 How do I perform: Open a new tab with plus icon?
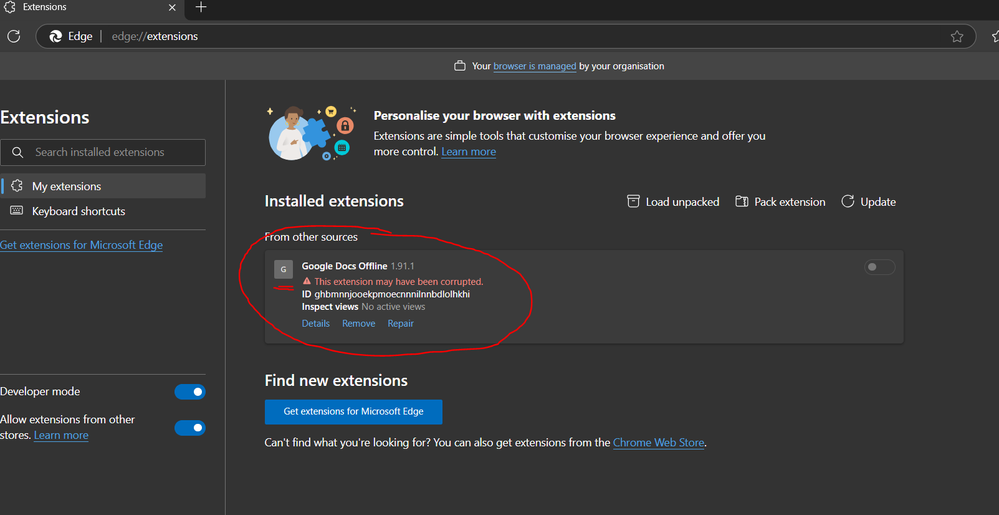(x=201, y=7)
